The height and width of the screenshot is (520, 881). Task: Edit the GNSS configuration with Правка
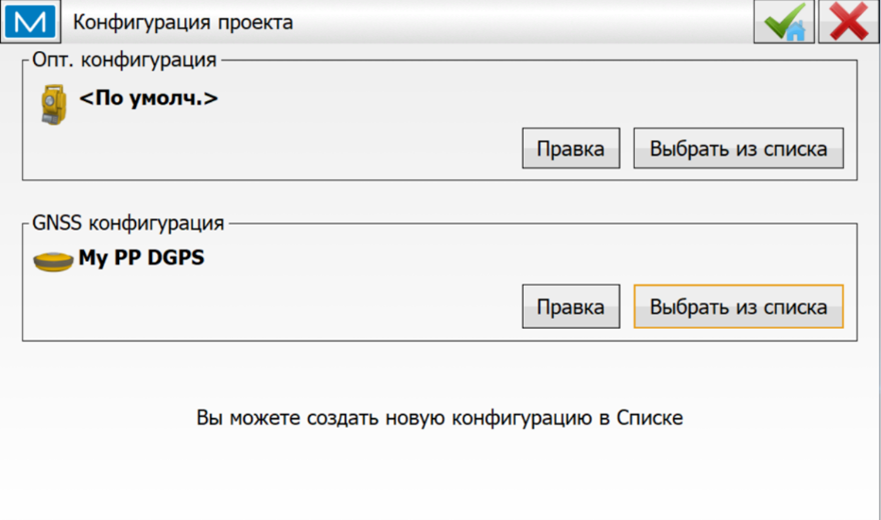[571, 306]
